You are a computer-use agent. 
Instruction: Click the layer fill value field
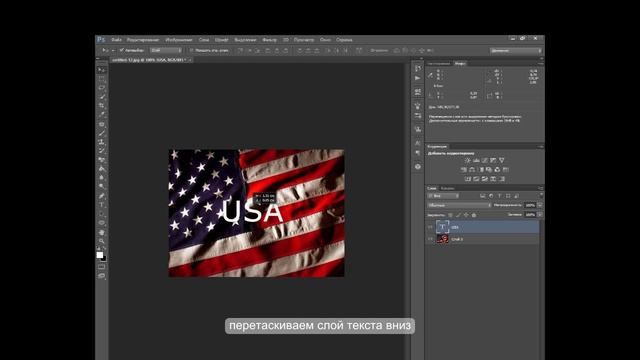click(530, 215)
